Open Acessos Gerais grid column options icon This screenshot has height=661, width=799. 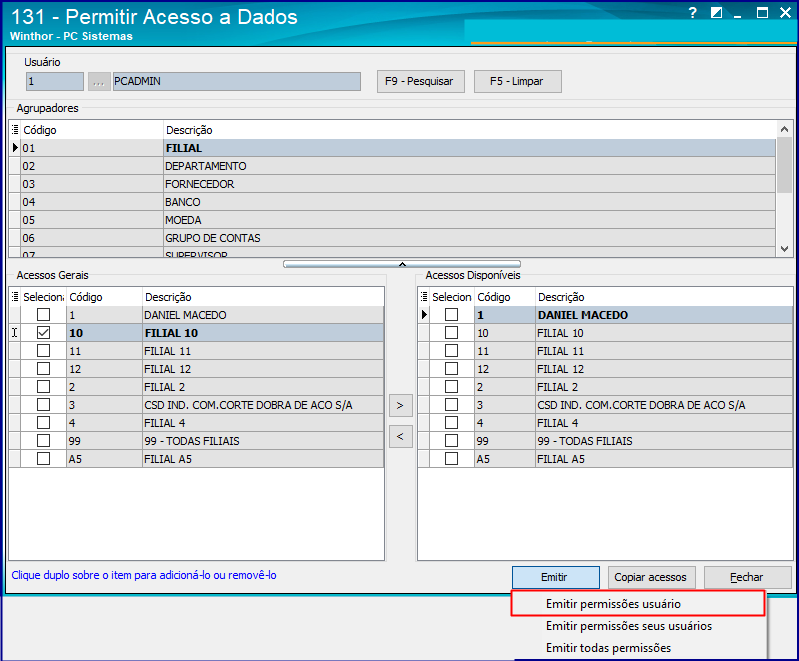point(15,297)
